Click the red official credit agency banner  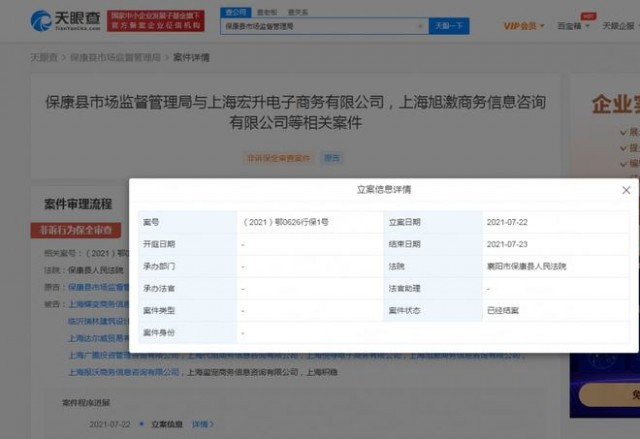156,21
